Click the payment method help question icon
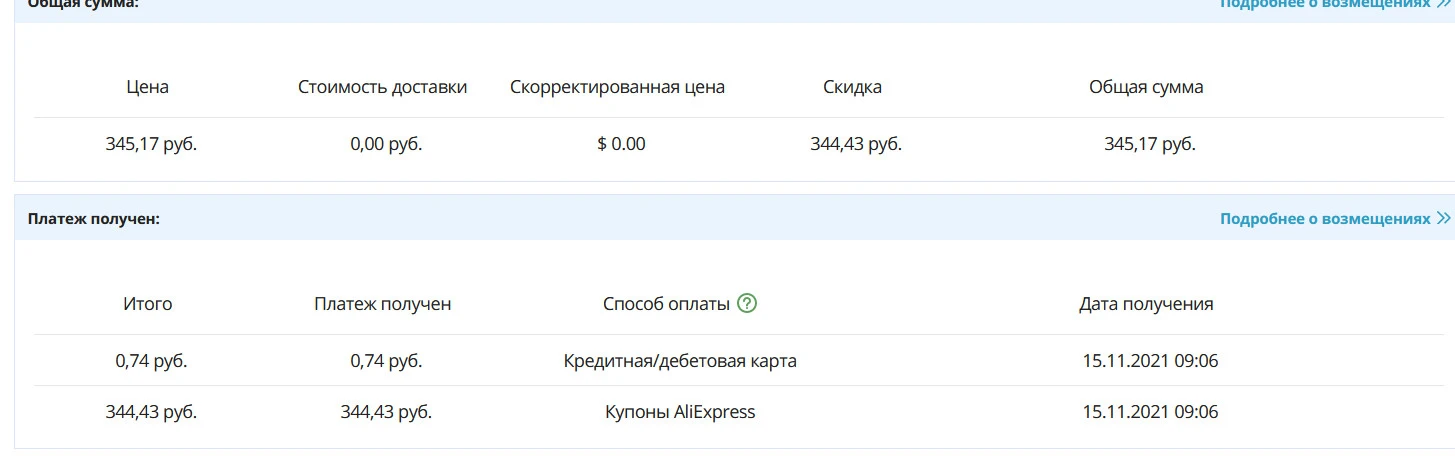 (x=747, y=304)
